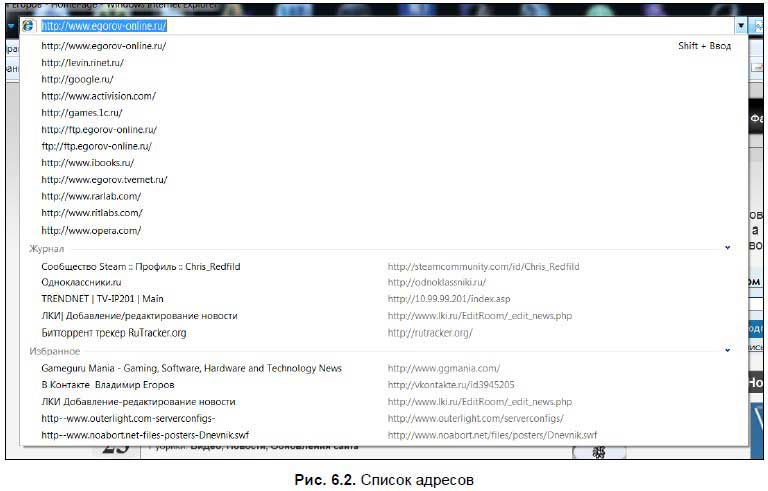Choose http://google.ru/ suggestion
Image resolution: width=768 pixels, height=491 pixels.
(77, 79)
